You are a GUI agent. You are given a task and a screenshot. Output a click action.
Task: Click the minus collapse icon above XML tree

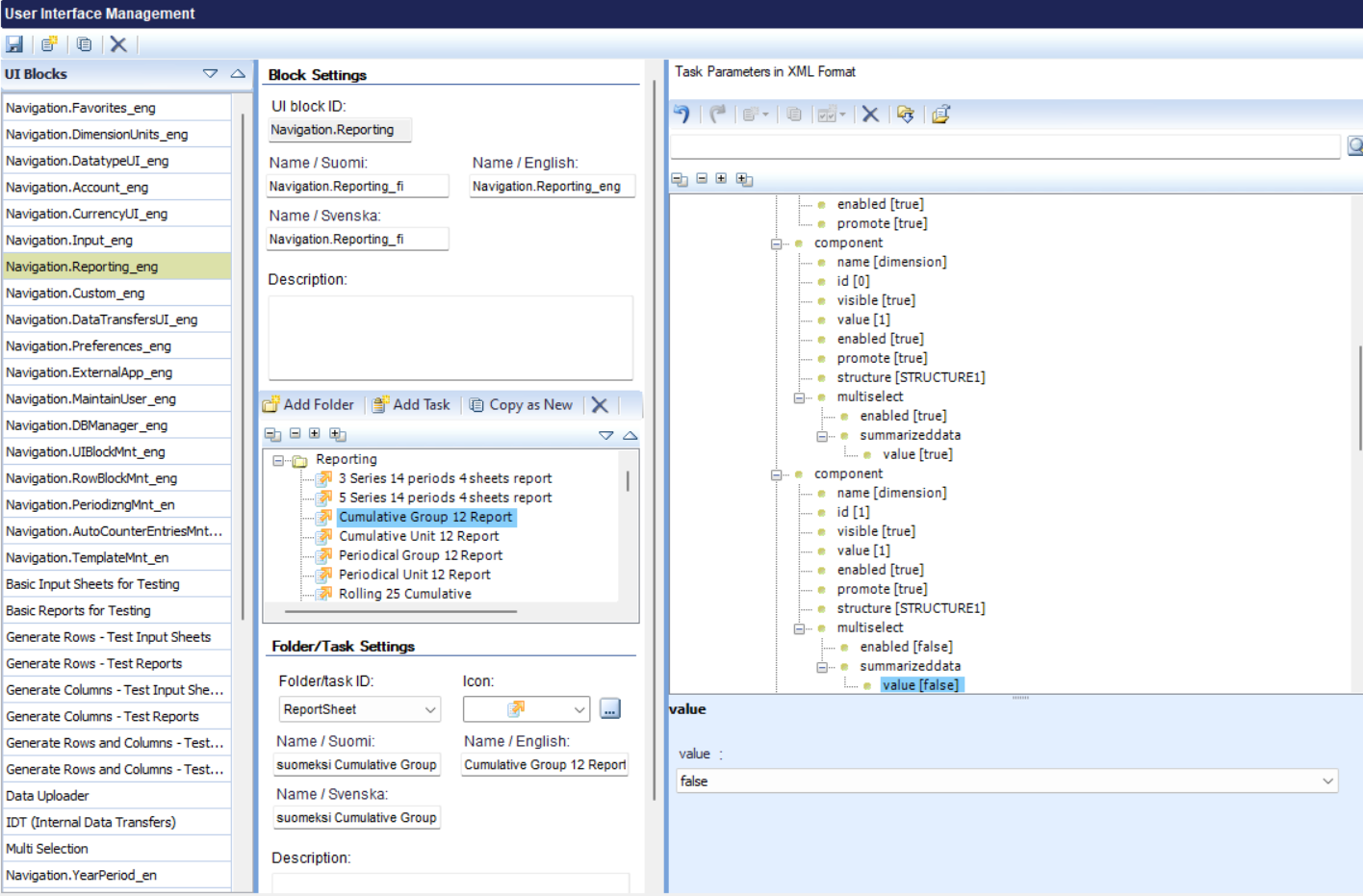[x=702, y=178]
